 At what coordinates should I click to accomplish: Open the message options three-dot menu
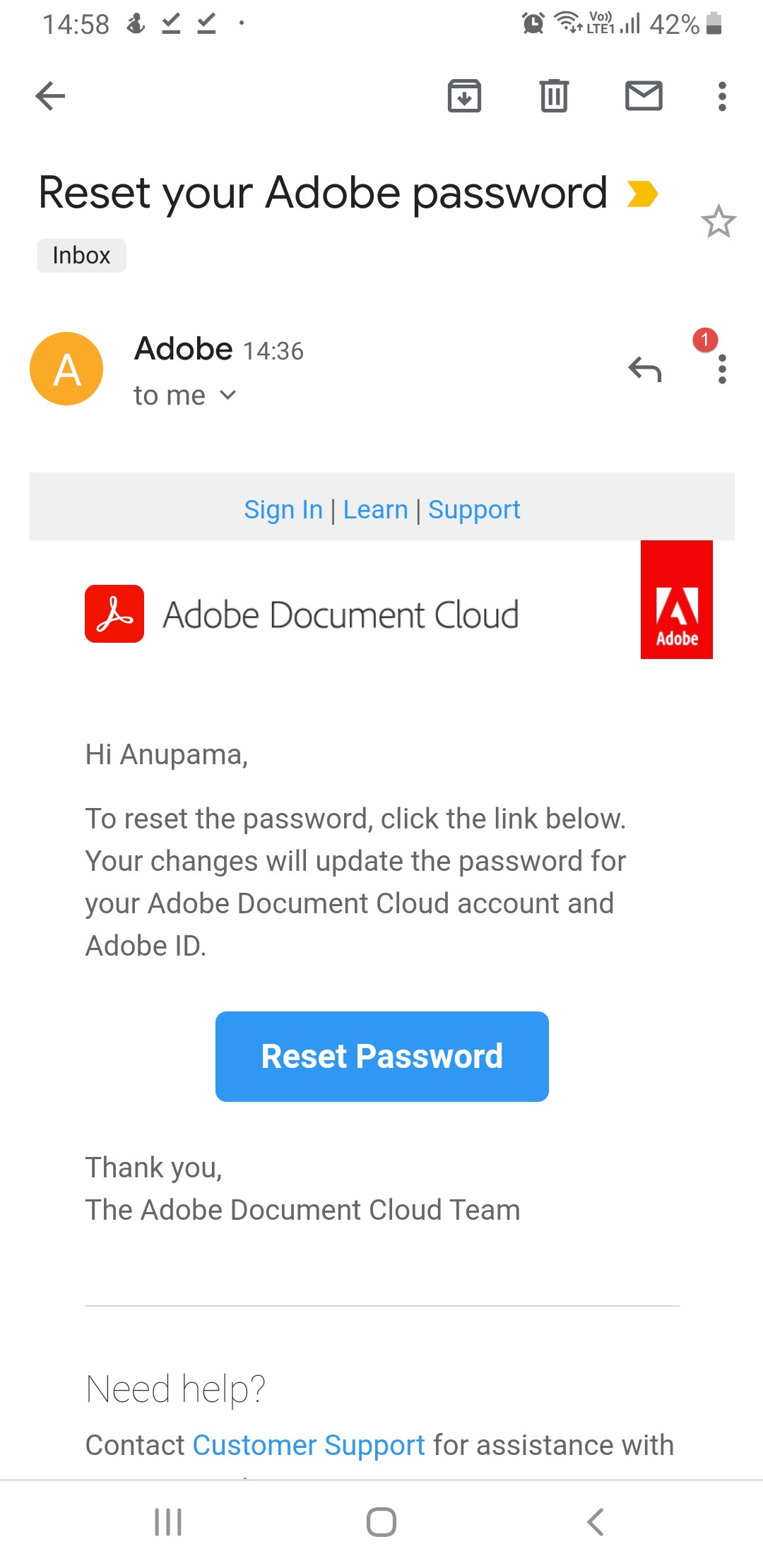pyautogui.click(x=721, y=369)
